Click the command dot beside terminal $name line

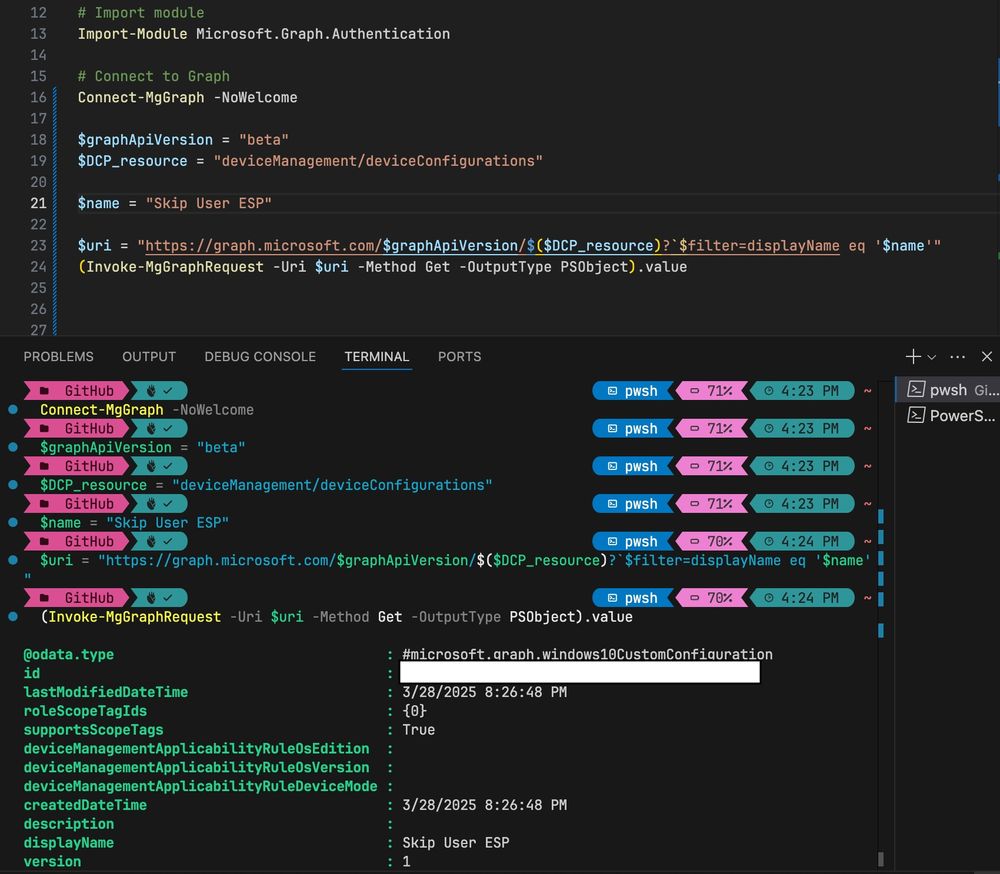point(13,522)
